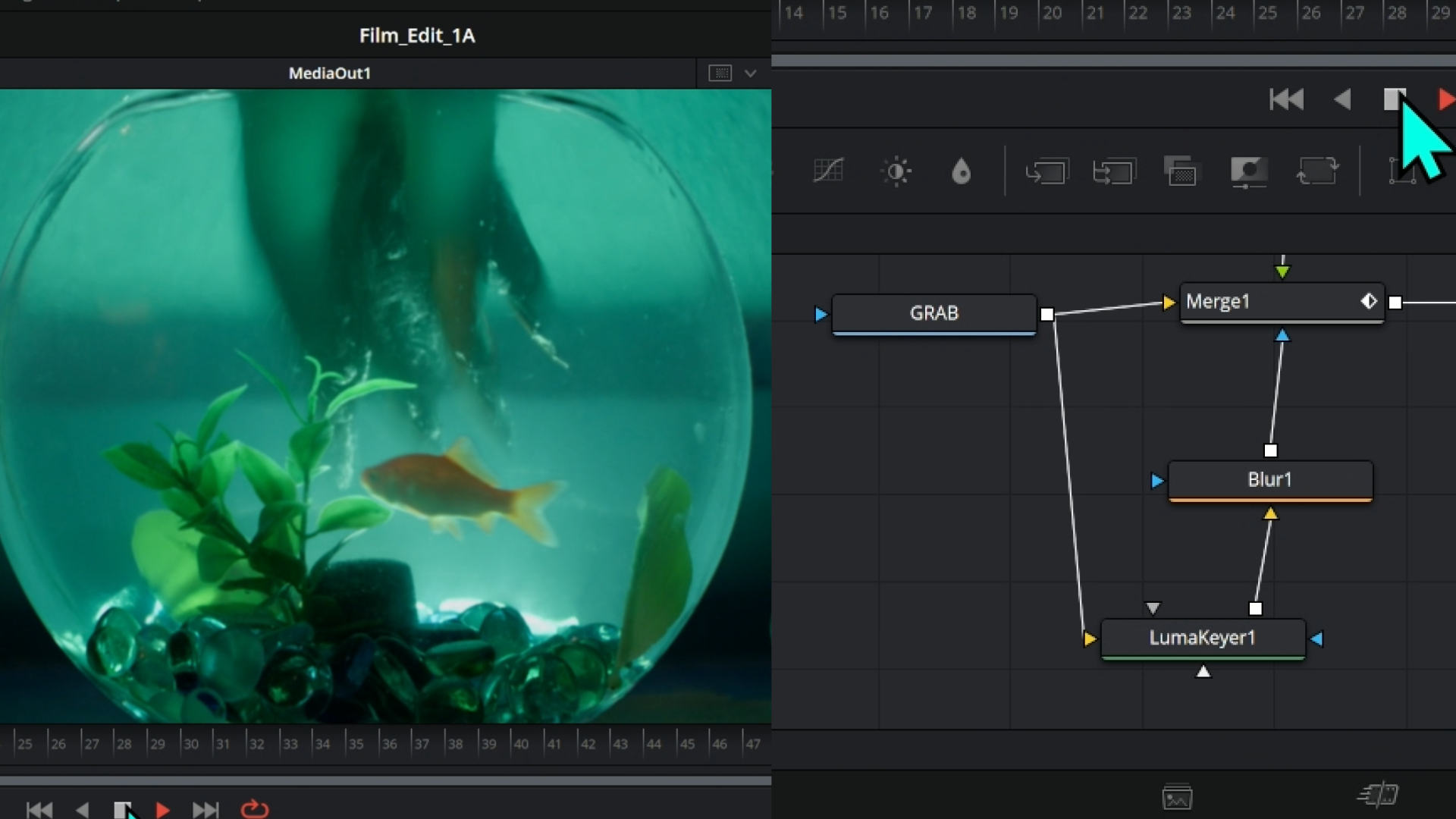Expand the gray arrow above LumaKeyer1
This screenshot has height=819, width=1456.
tap(1153, 608)
